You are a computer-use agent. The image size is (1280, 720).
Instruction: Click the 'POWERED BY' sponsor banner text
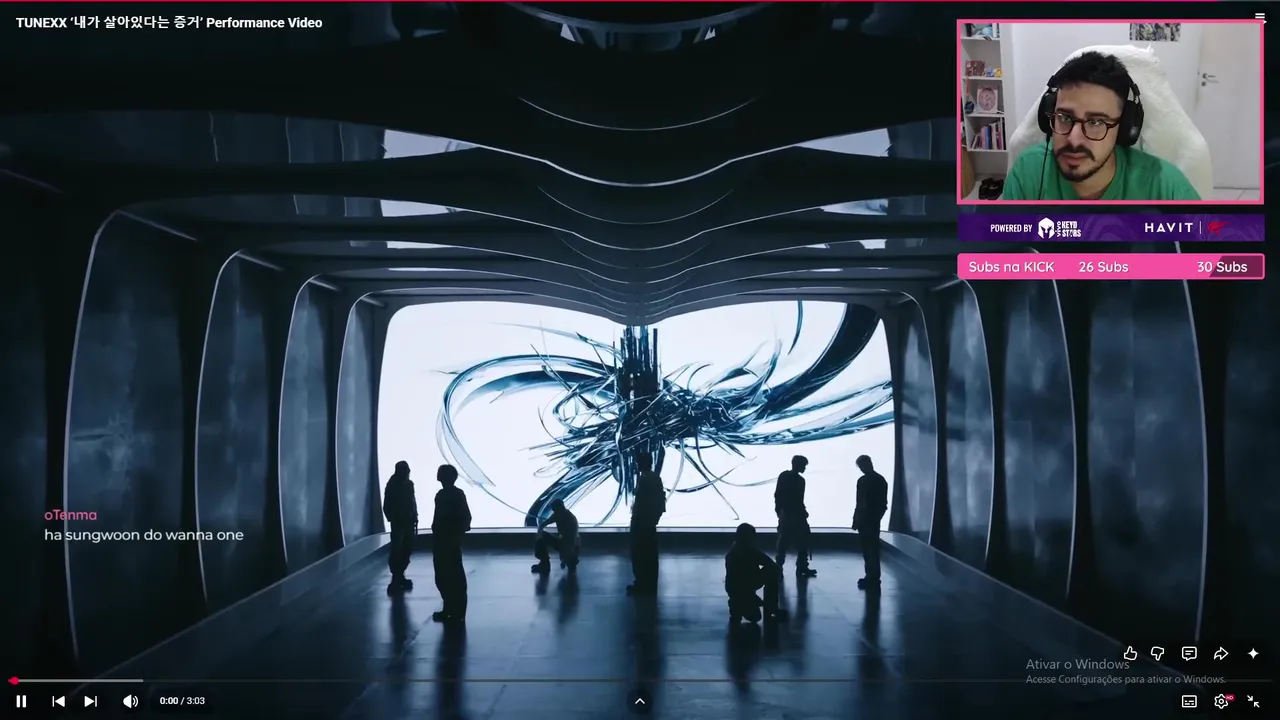coord(1011,228)
